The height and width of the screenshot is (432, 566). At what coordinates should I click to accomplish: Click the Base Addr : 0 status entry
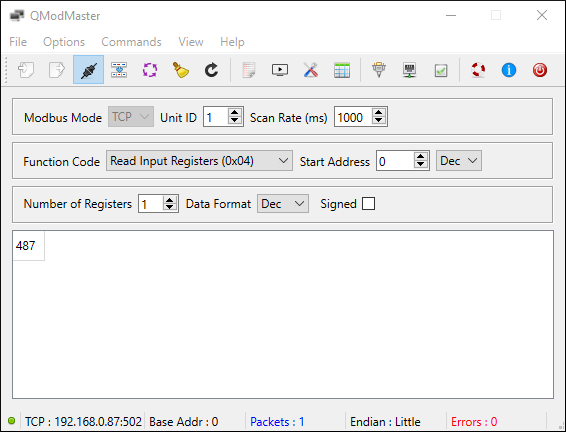(x=184, y=422)
